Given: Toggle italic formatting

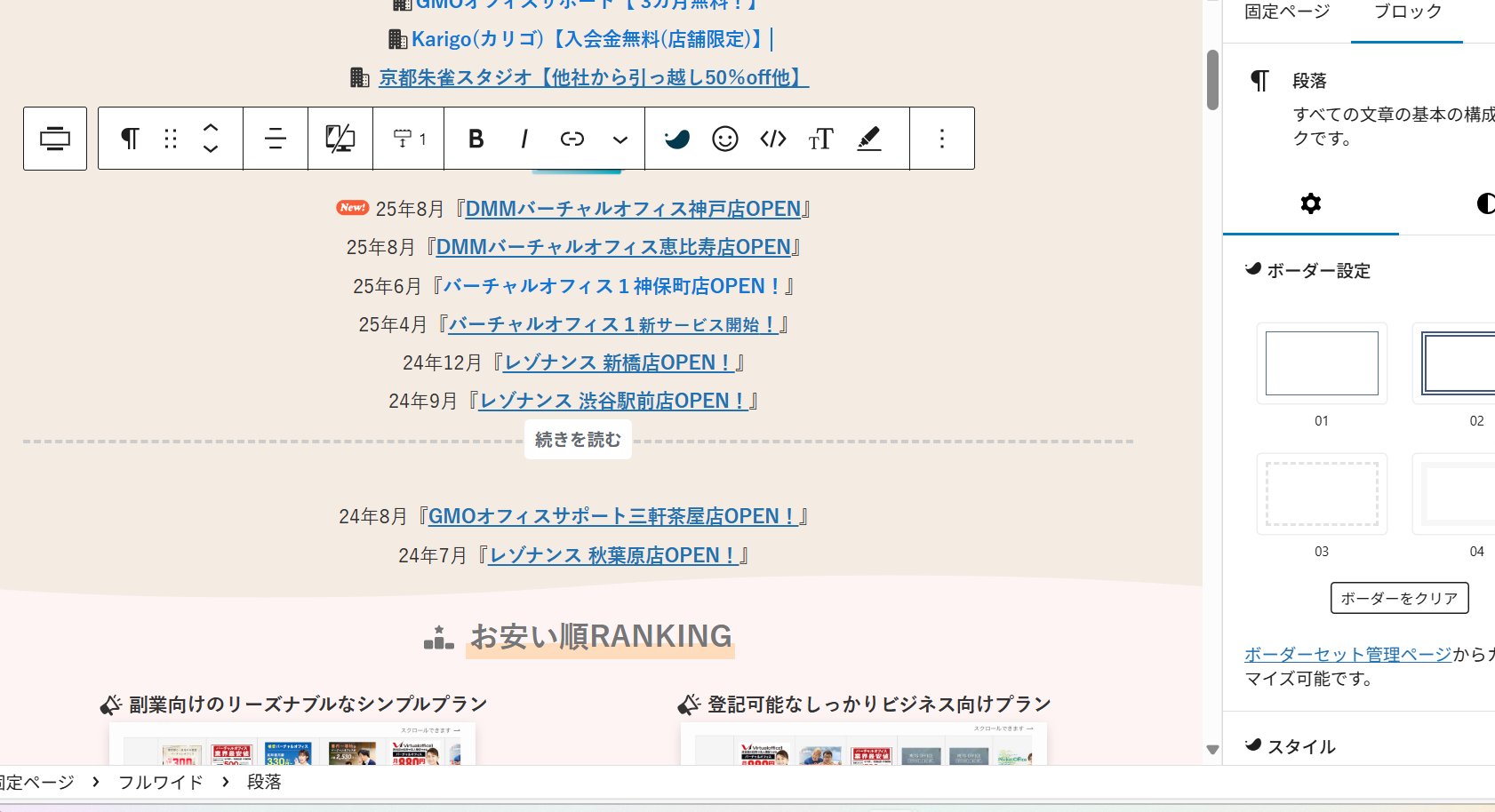Looking at the screenshot, I should pyautogui.click(x=524, y=139).
